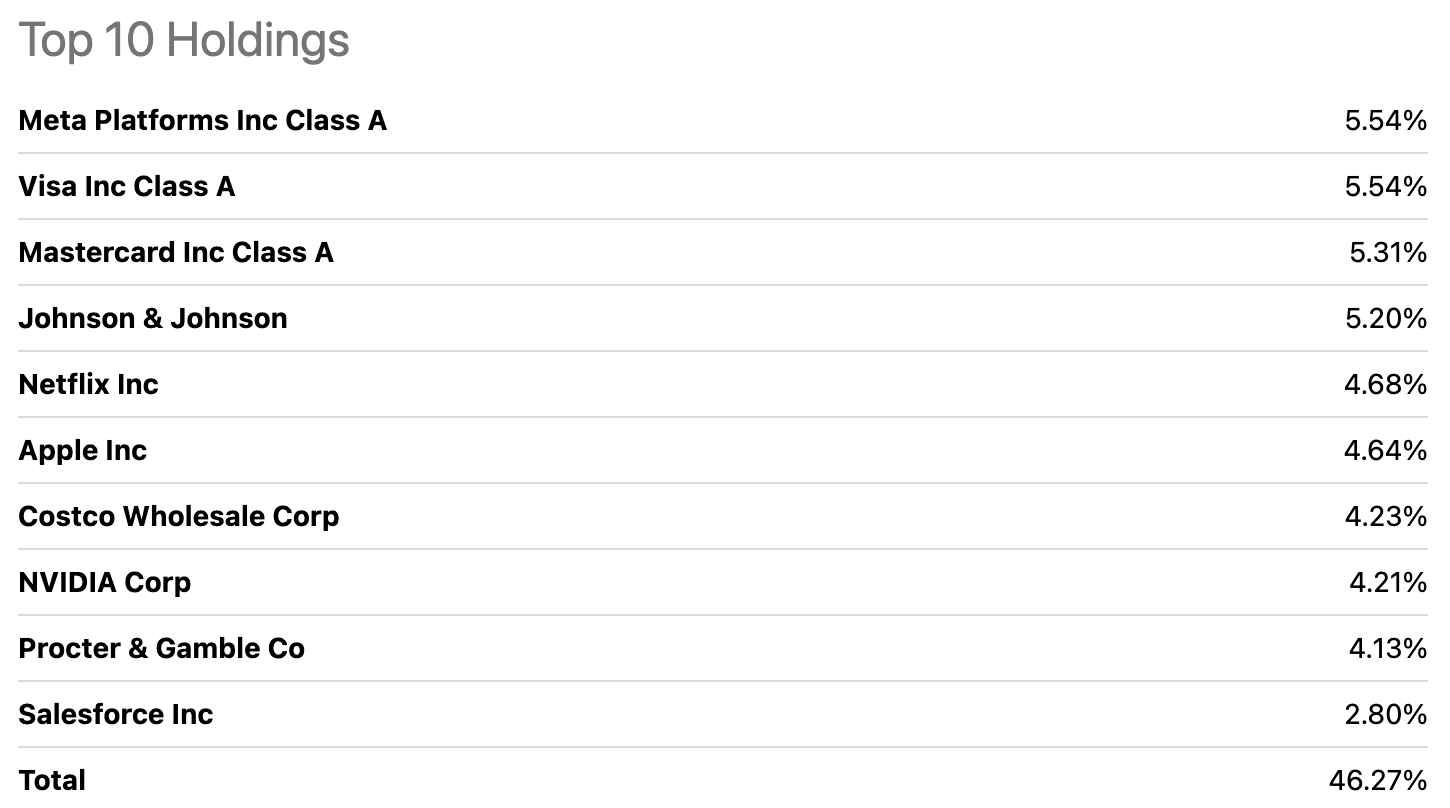Open the Costco Wholesale Corp holding
Image resolution: width=1450 pixels, height=808 pixels.
click(x=179, y=517)
